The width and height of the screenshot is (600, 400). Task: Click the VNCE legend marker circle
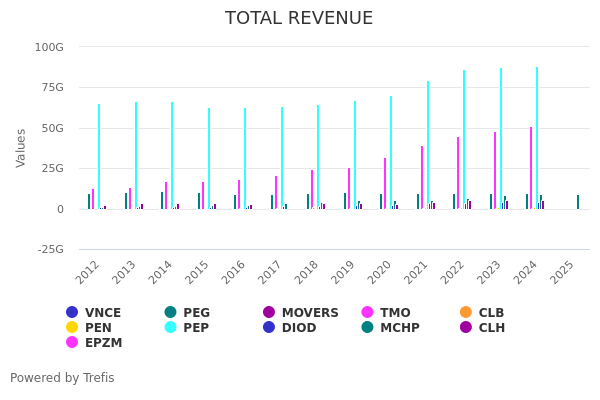coord(72,313)
